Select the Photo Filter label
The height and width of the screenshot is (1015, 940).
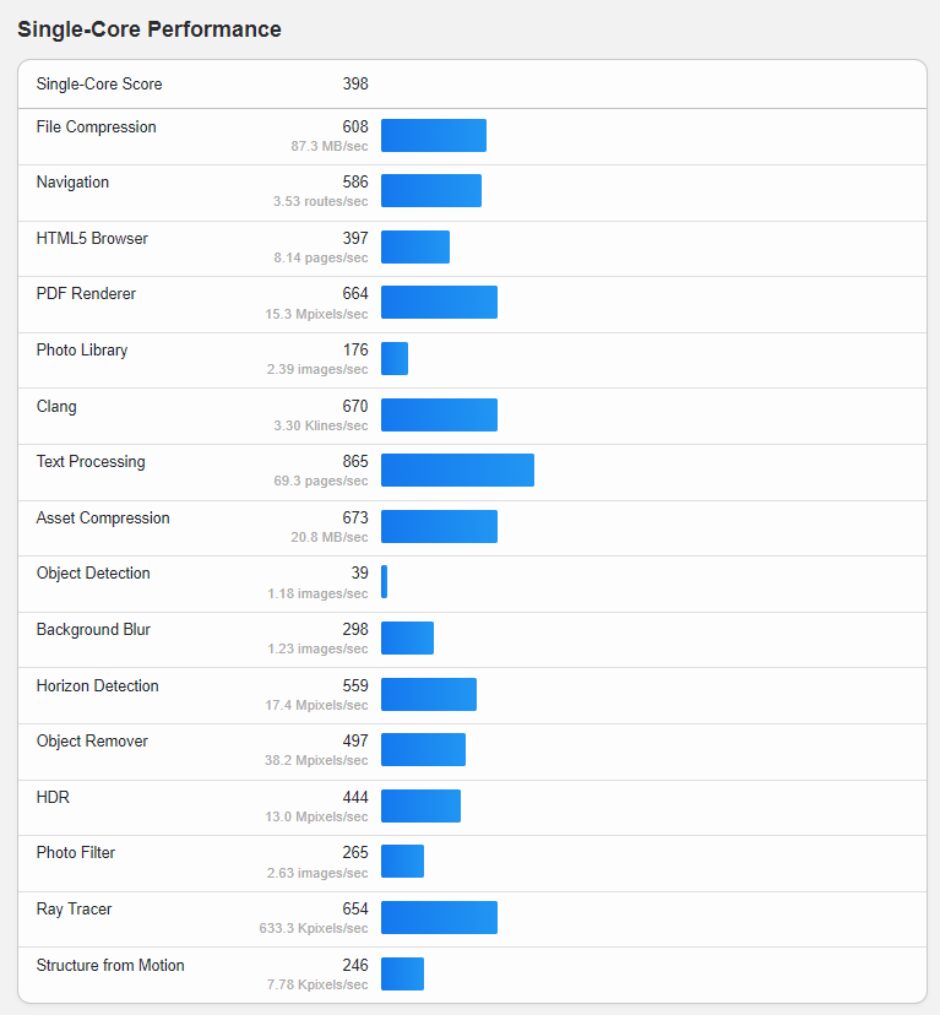(x=75, y=853)
